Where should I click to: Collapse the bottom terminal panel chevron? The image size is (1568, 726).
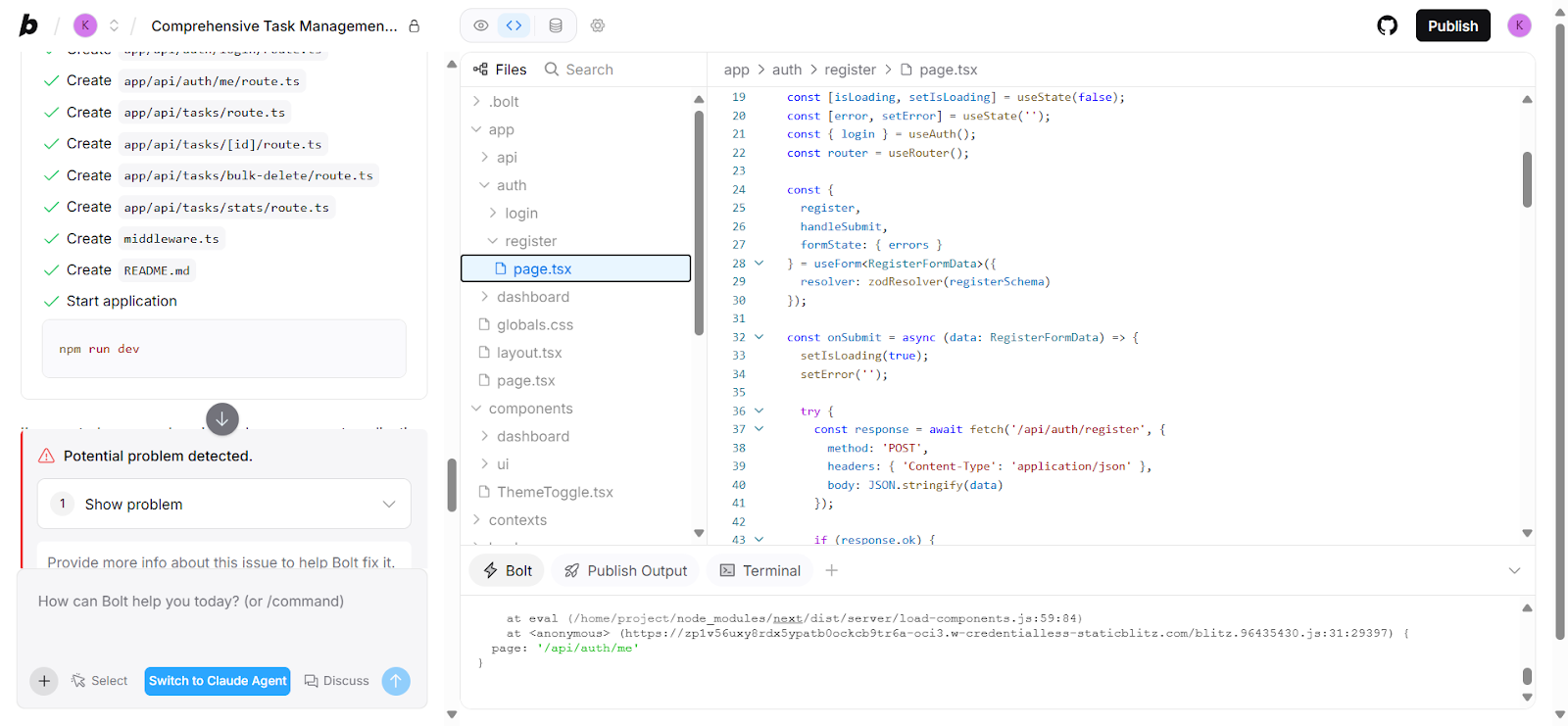tap(1514, 570)
